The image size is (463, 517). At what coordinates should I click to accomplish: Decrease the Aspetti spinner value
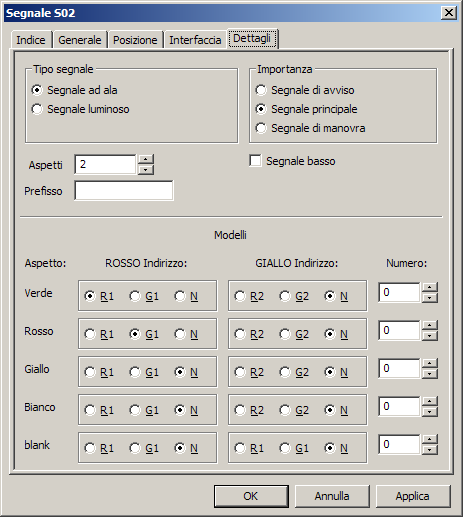coord(145,169)
